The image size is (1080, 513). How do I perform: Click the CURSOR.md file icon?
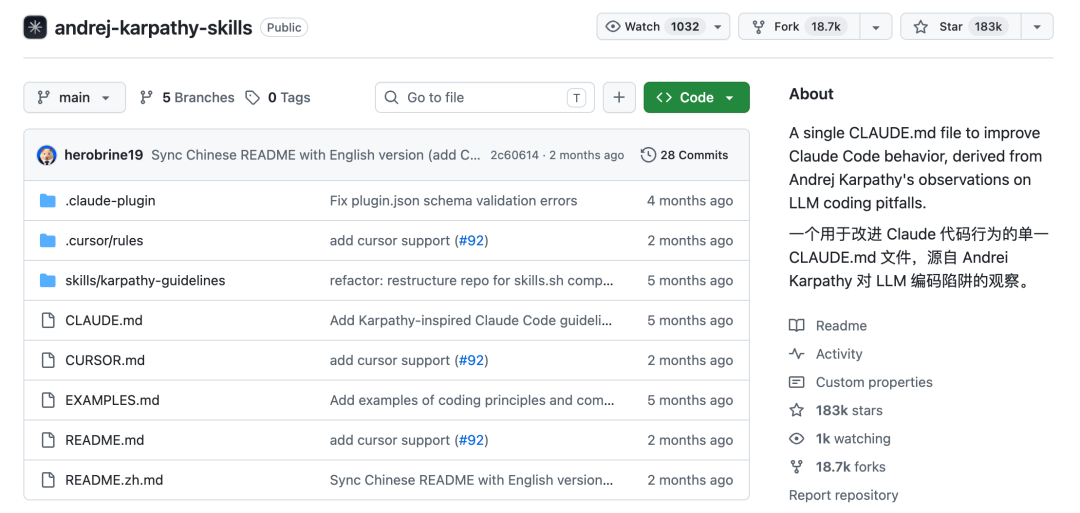click(48, 361)
